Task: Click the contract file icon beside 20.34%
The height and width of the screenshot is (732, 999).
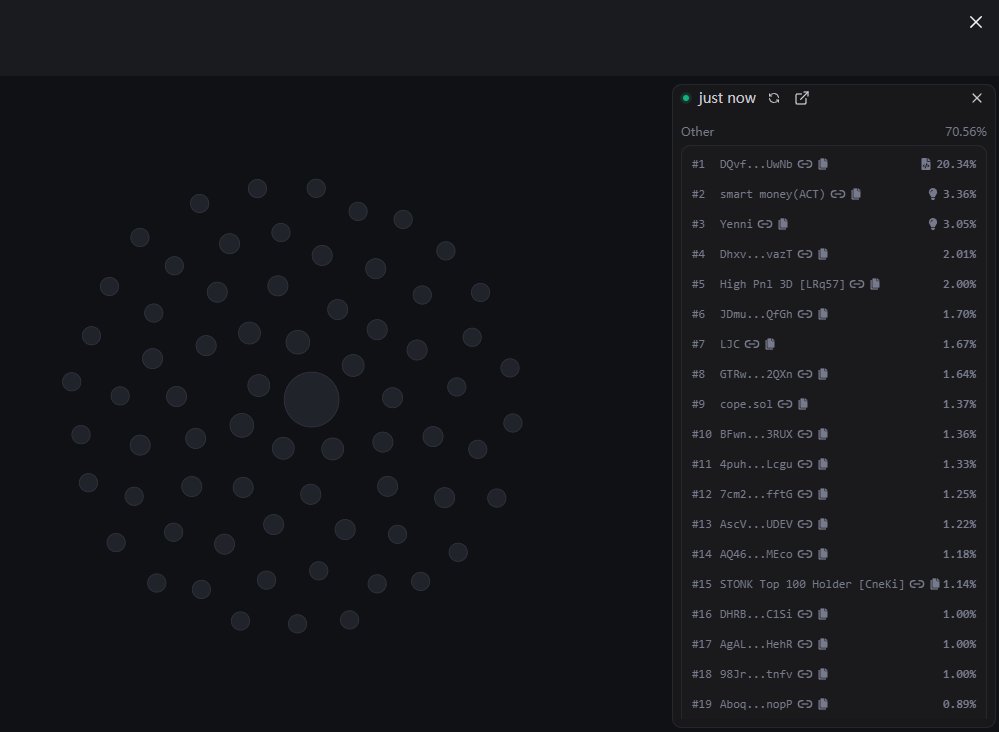Action: point(926,164)
